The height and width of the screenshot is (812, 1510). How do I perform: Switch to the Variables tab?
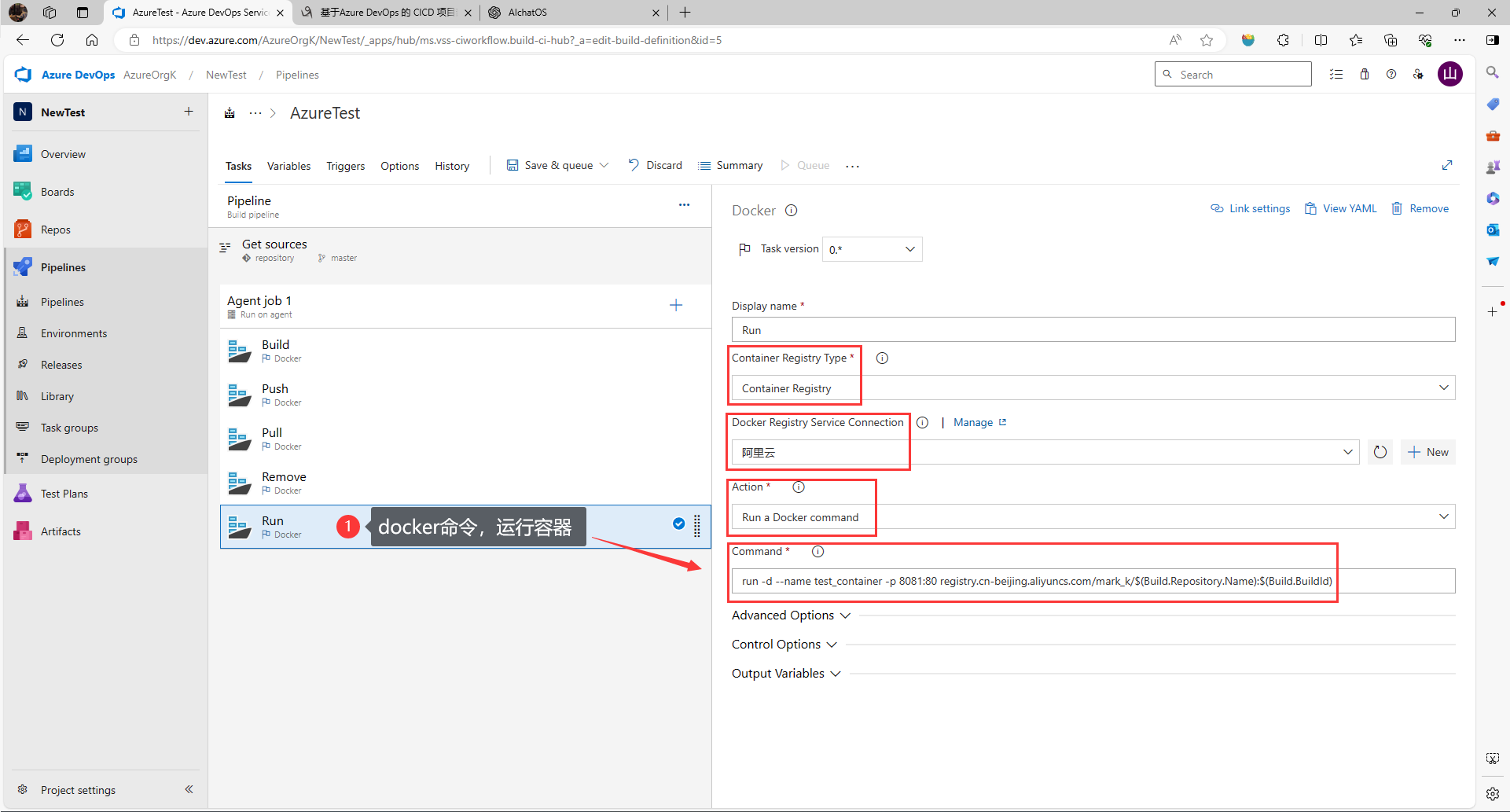(x=288, y=166)
